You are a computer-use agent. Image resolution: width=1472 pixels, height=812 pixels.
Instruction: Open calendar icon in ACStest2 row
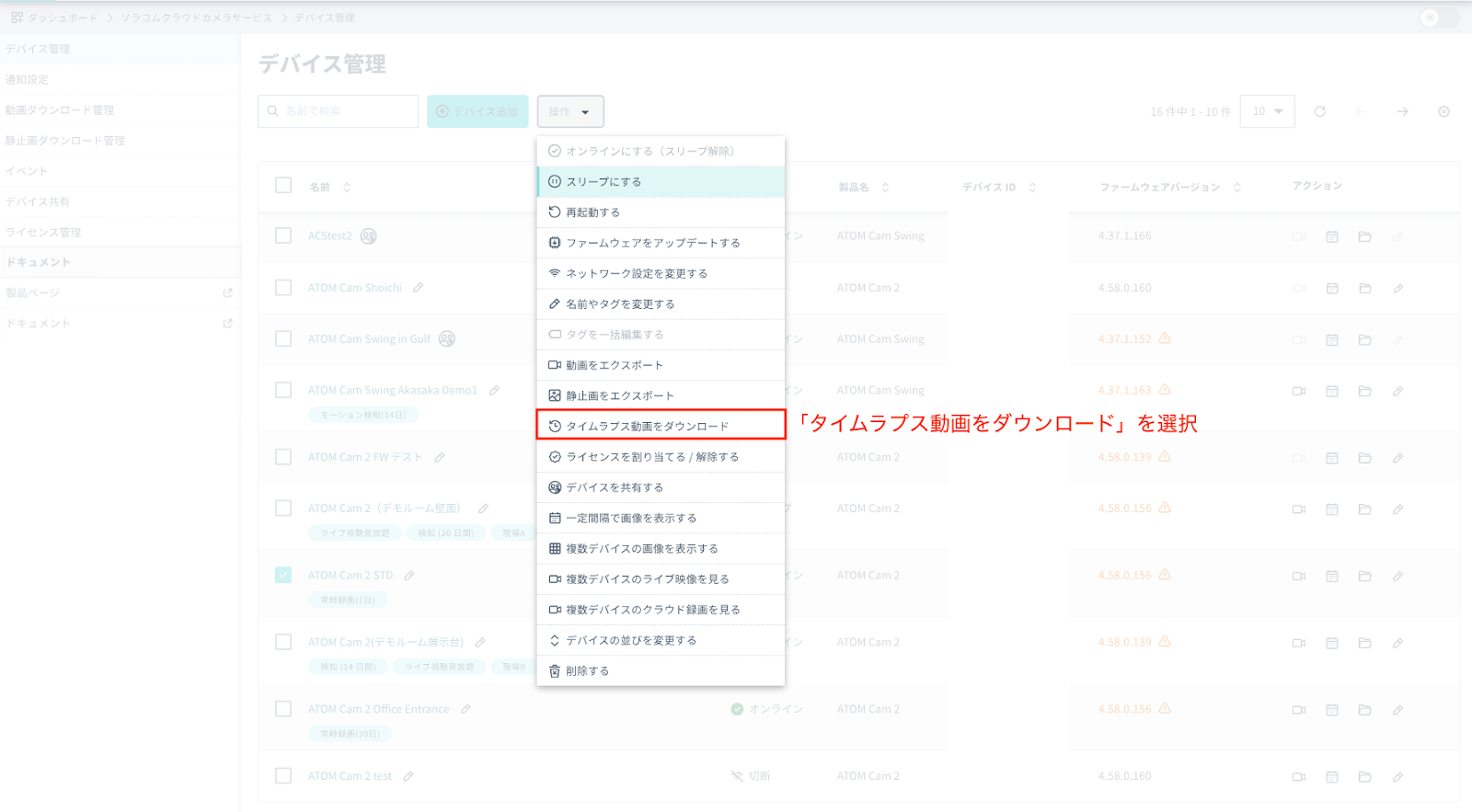pos(1331,236)
